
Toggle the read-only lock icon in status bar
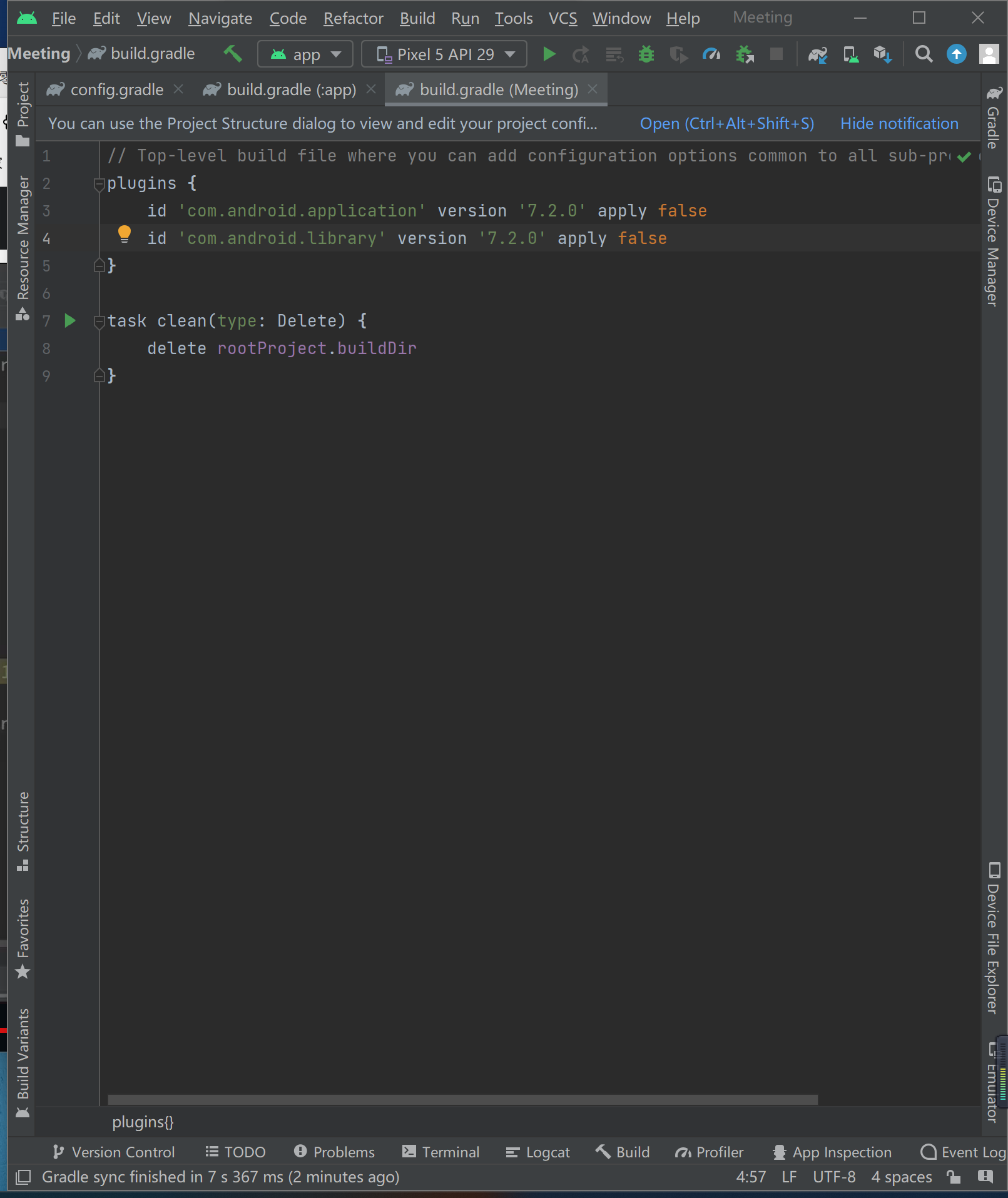[954, 1177]
